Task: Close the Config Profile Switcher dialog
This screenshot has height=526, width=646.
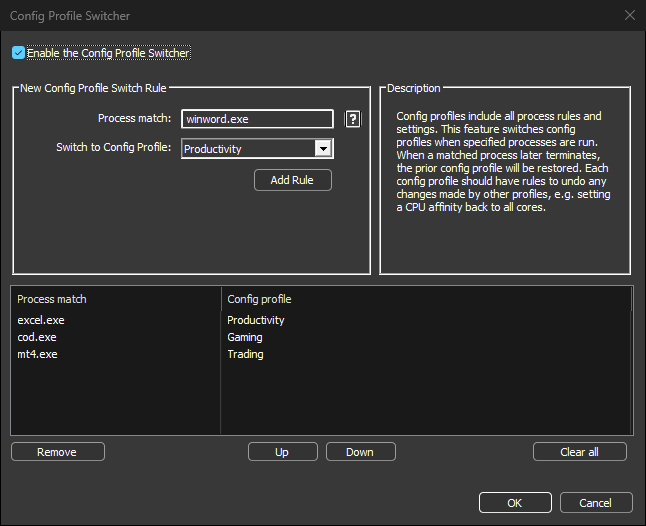Action: [630, 15]
